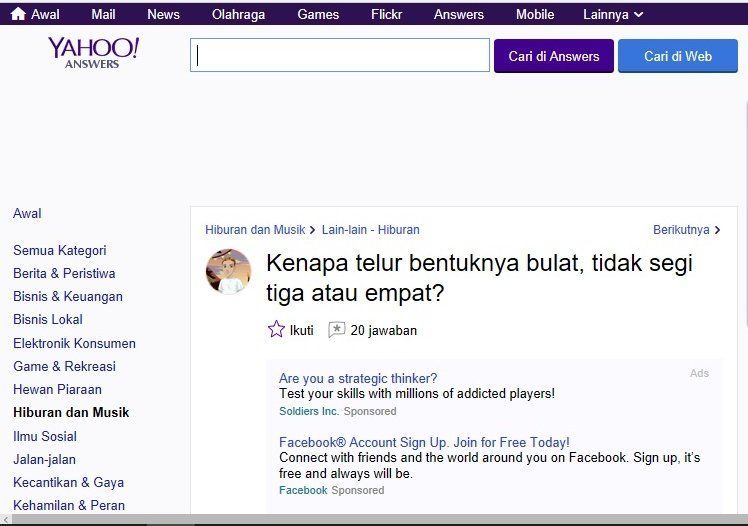Open Hiburan dan Musik breadcrumb link
The height and width of the screenshot is (526, 748).
pos(255,230)
